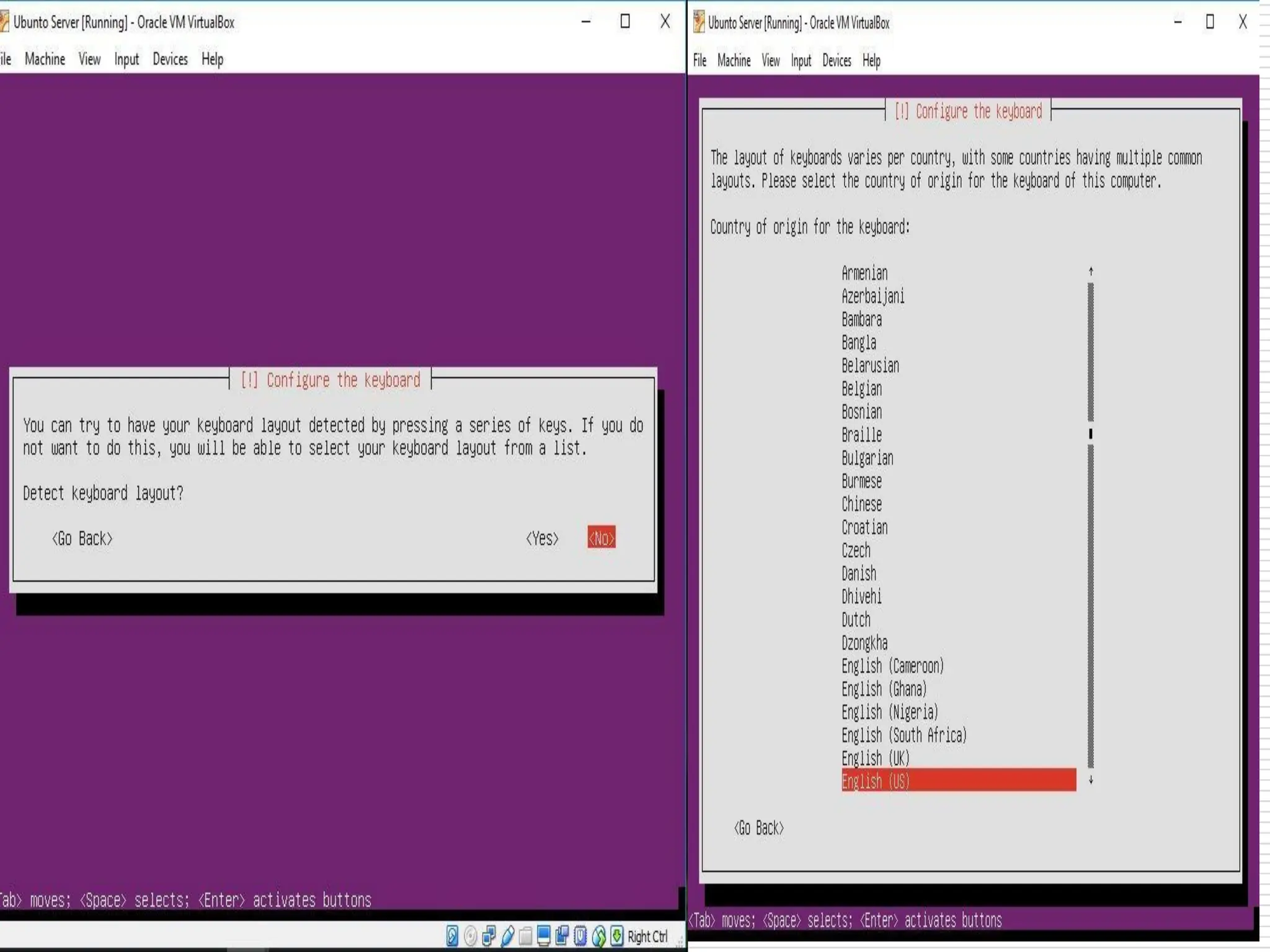Click the USB devices status icon
1270x952 pixels.
pos(507,936)
